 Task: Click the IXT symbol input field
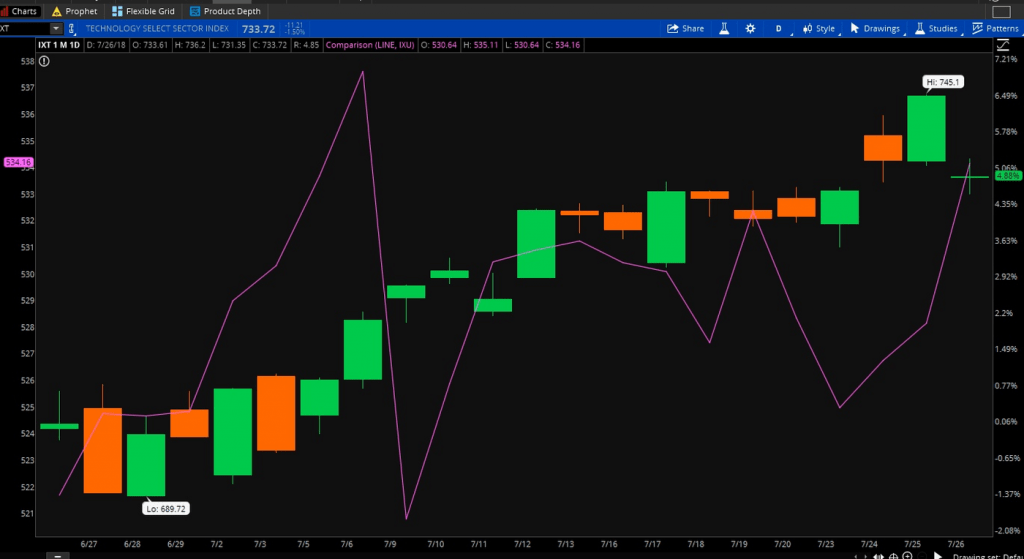[x=24, y=29]
